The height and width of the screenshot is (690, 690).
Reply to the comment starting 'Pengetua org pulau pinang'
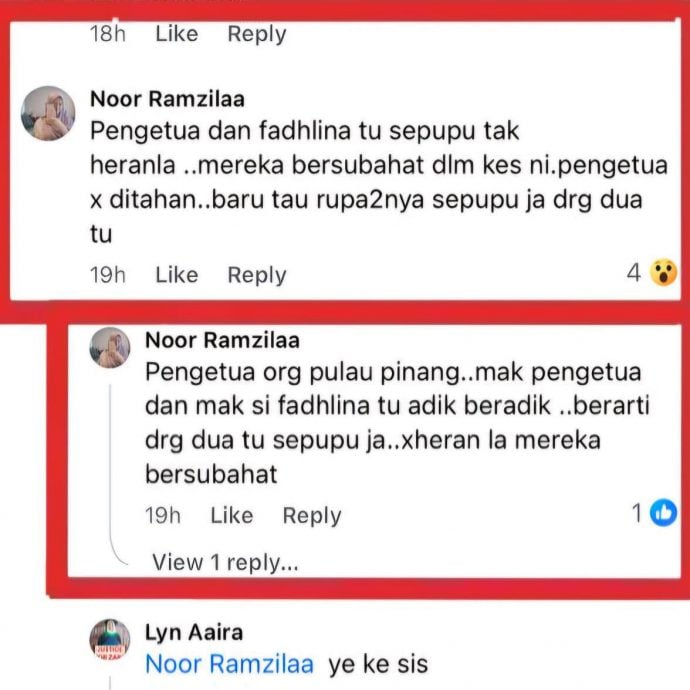[x=312, y=516]
